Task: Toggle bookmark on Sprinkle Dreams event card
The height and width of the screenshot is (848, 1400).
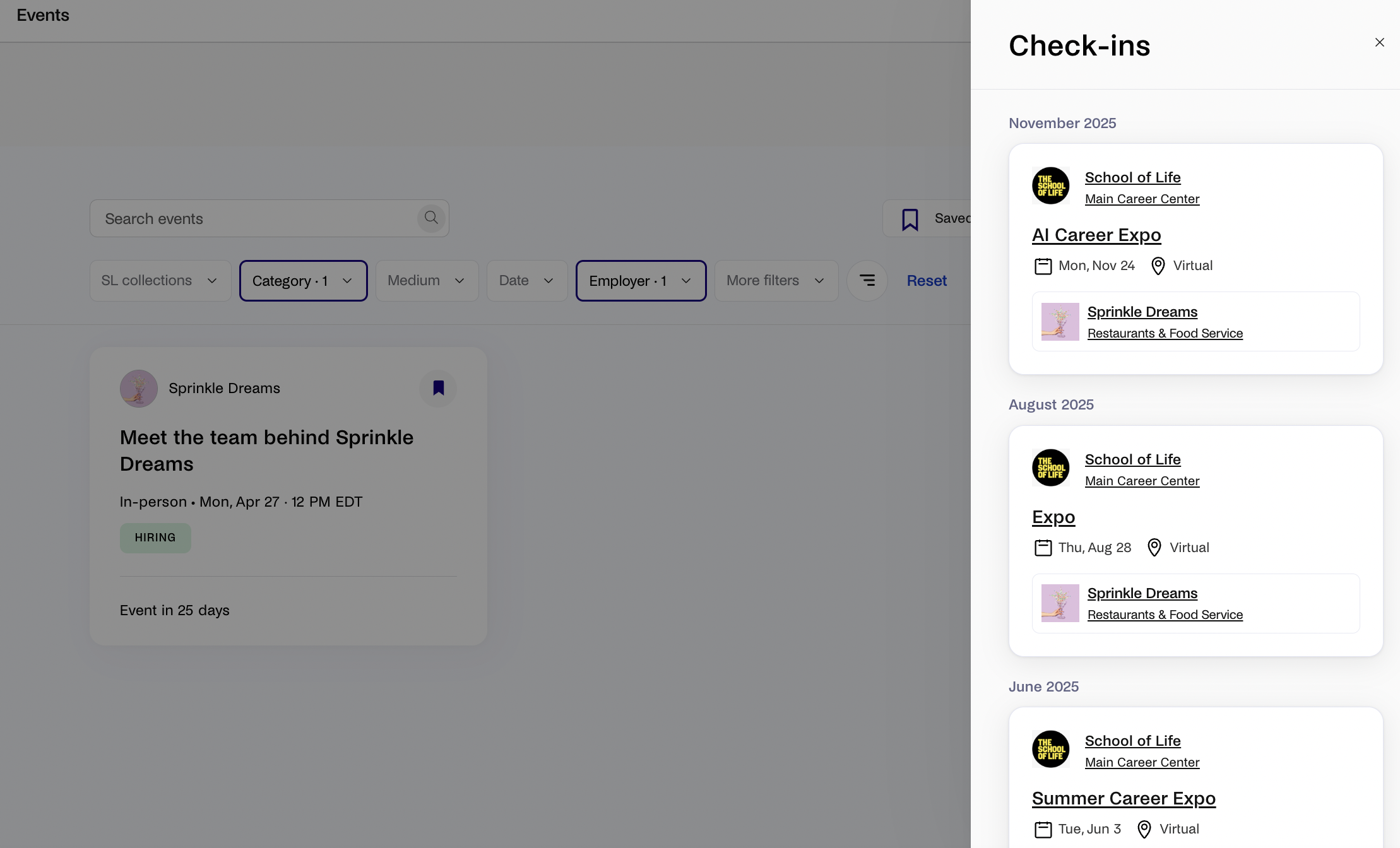Action: pyautogui.click(x=438, y=388)
